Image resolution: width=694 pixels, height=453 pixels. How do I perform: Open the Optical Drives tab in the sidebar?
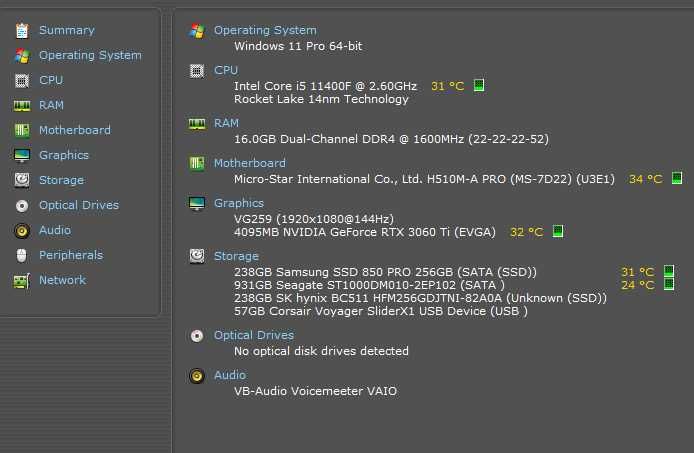[78, 205]
